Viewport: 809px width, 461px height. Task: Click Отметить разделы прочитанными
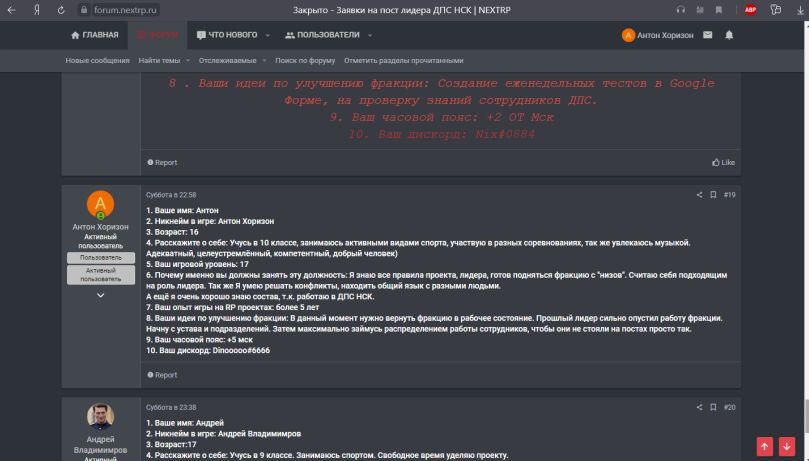403,60
